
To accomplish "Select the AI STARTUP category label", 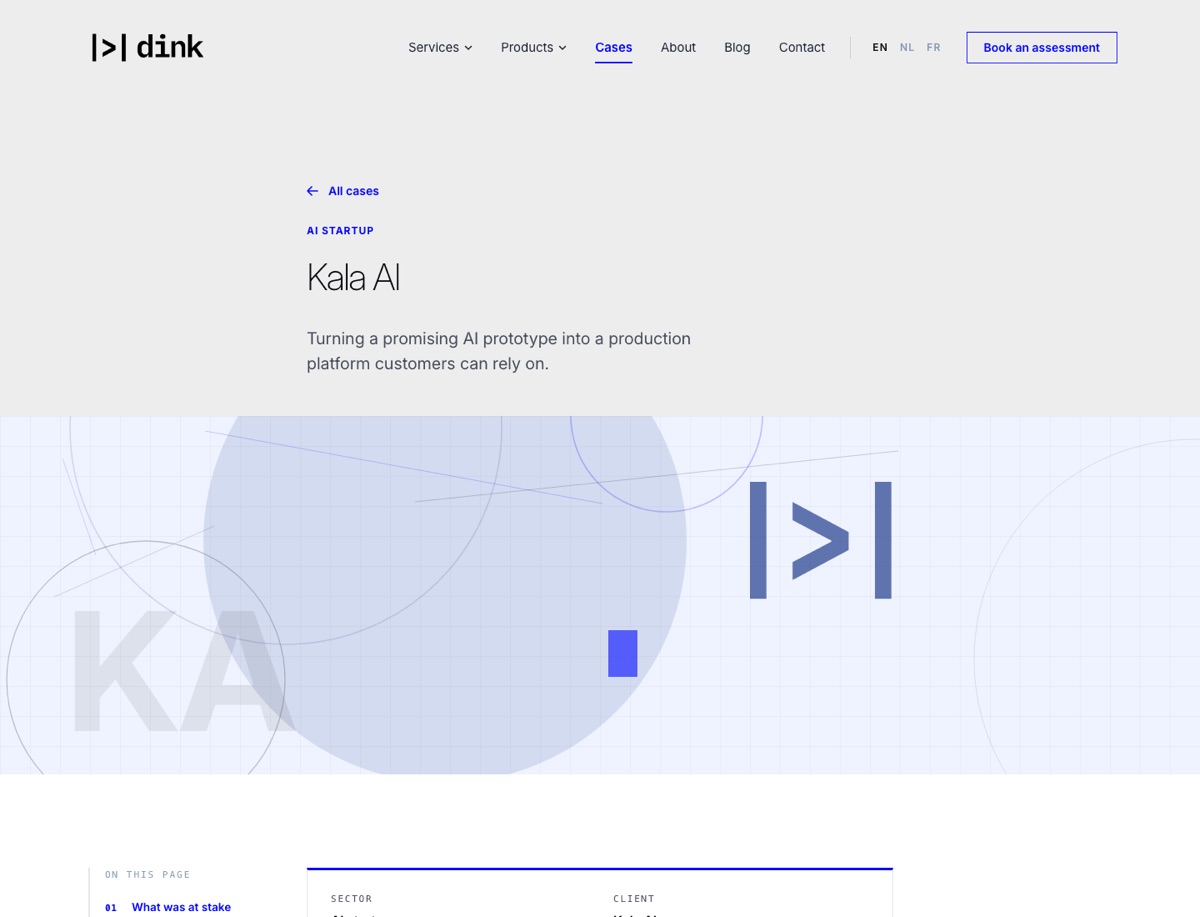I will (x=340, y=231).
